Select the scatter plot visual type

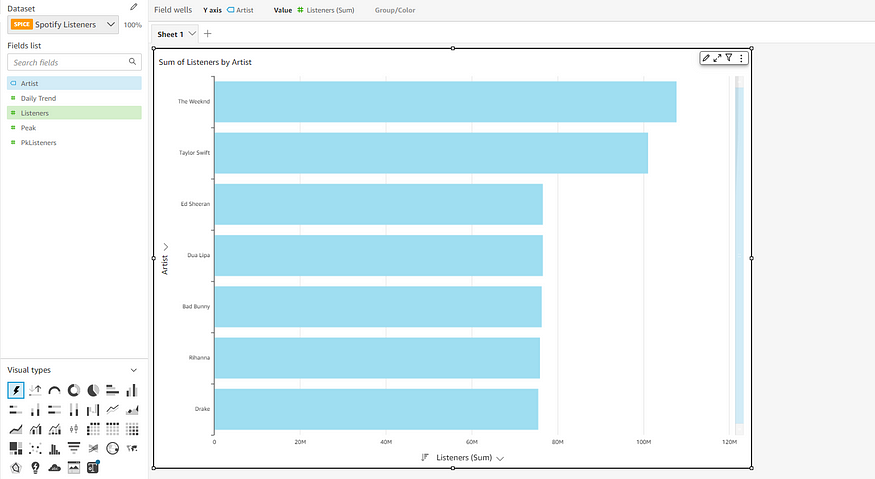coord(35,448)
